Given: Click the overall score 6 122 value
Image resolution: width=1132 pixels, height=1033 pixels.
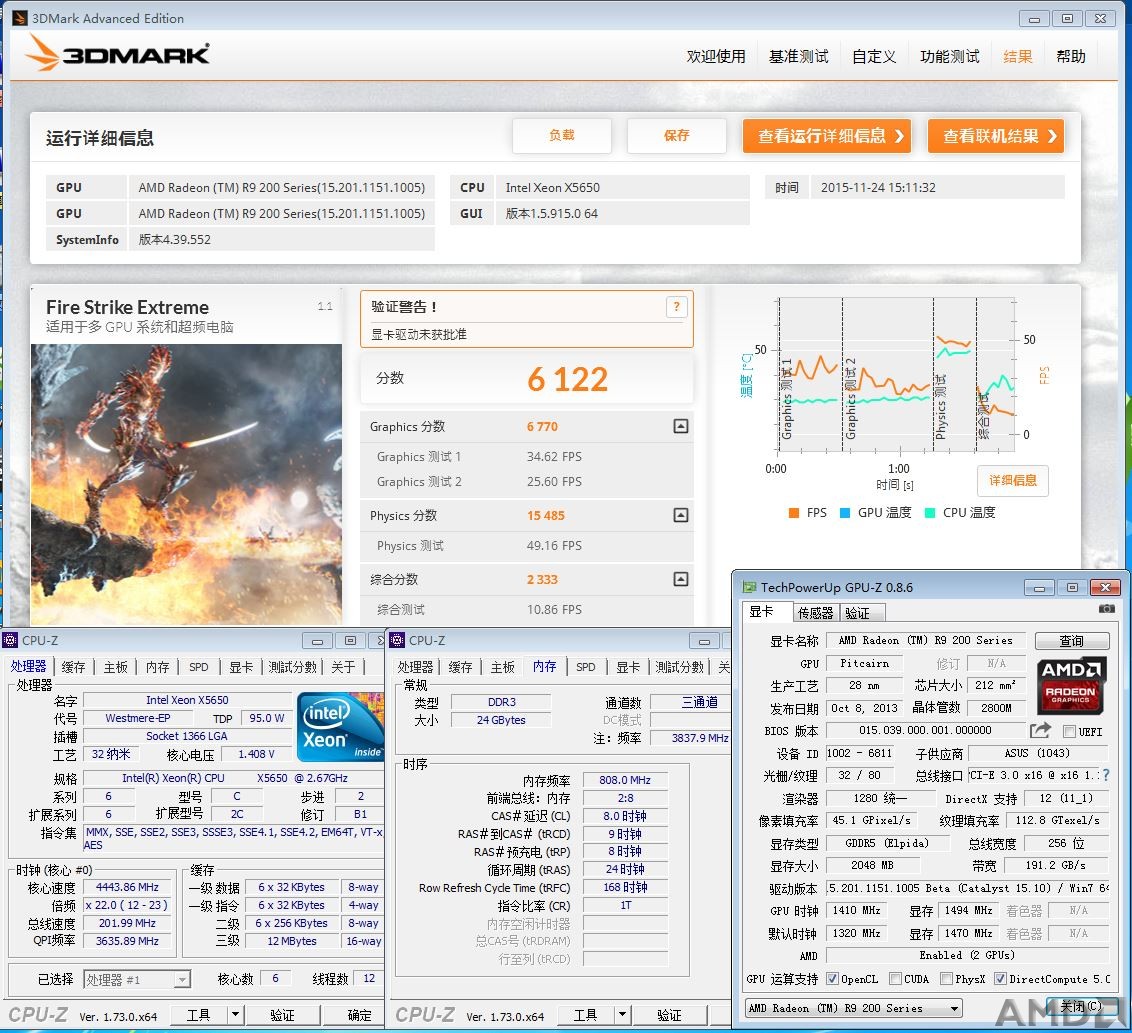Looking at the screenshot, I should [x=567, y=380].
